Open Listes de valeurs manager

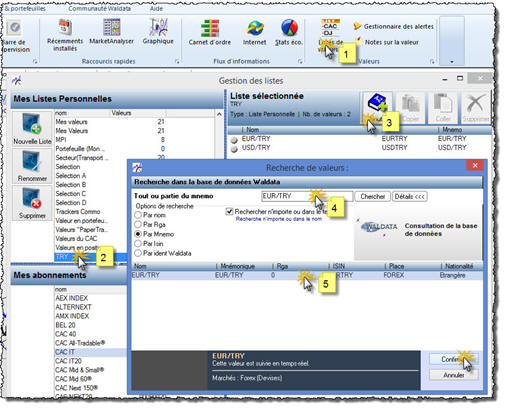330,36
